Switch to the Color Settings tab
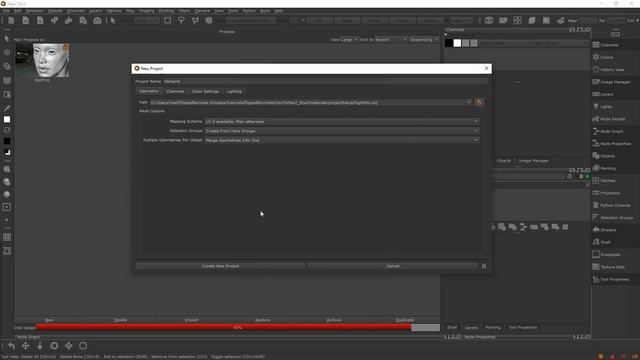640x360 pixels. click(205, 91)
